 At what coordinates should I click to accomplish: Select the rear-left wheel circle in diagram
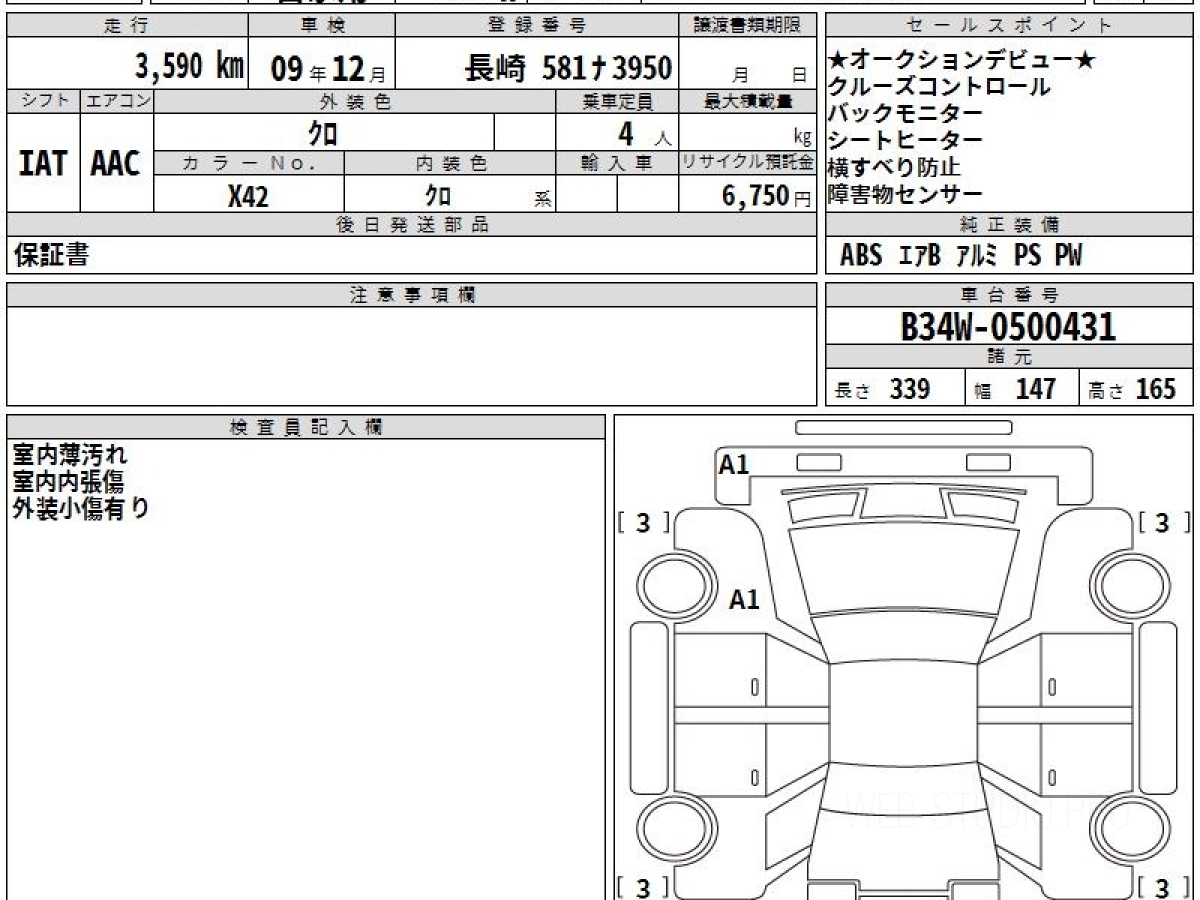point(673,830)
